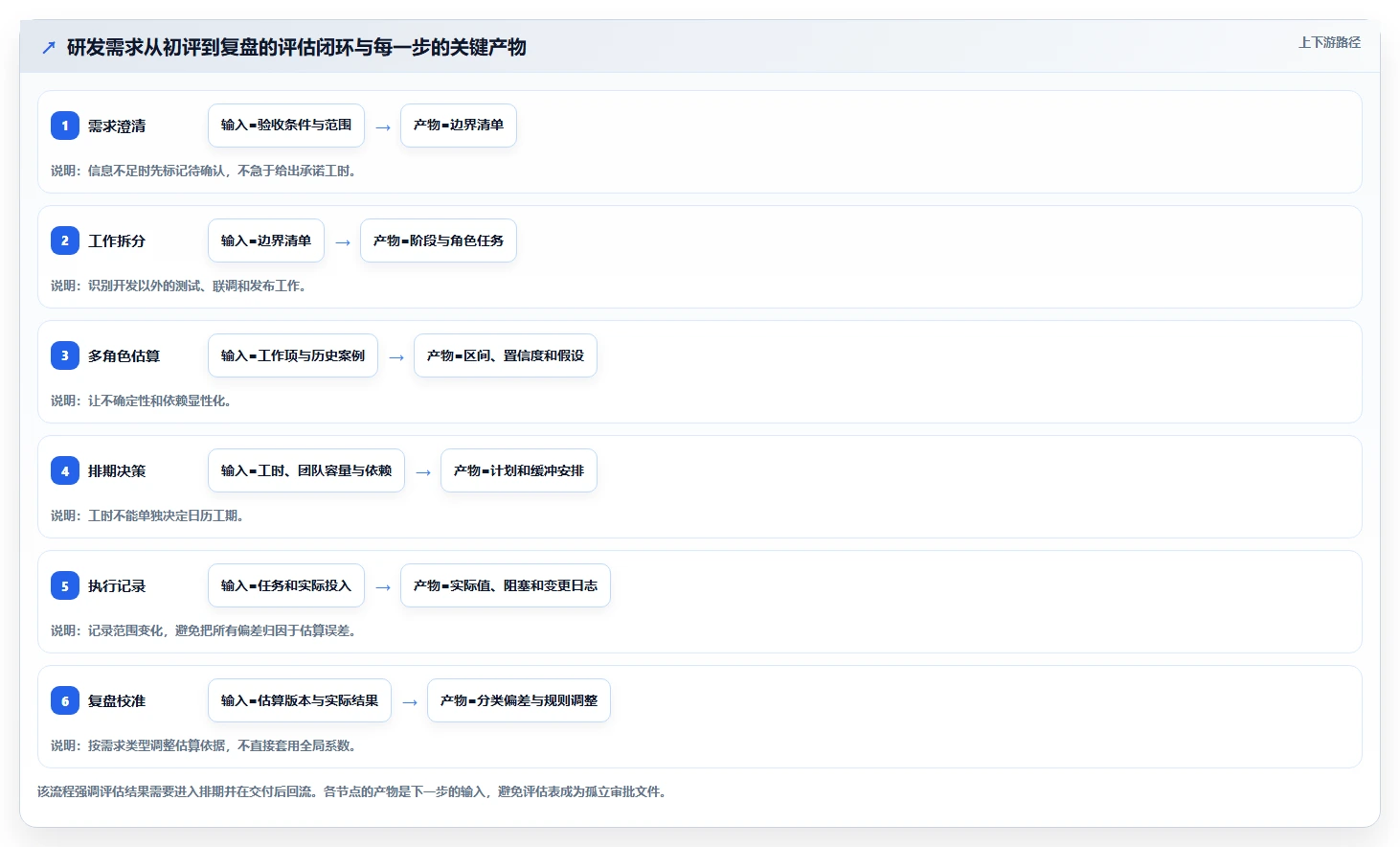The image size is (1400, 847).
Task: Click the 输入=任务和实际投入 chip
Action: tap(286, 585)
